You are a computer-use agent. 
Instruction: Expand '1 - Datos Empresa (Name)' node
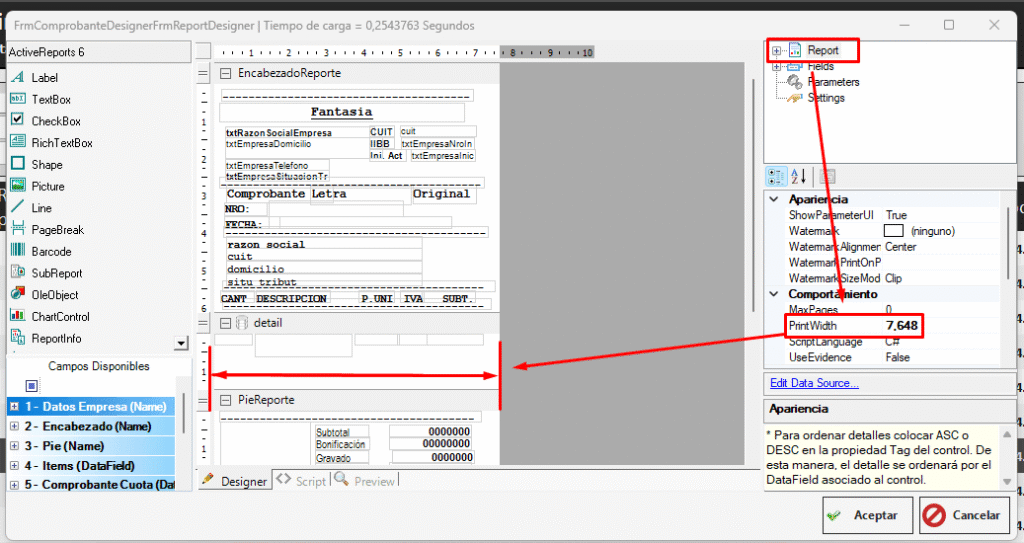pyautogui.click(x=14, y=407)
